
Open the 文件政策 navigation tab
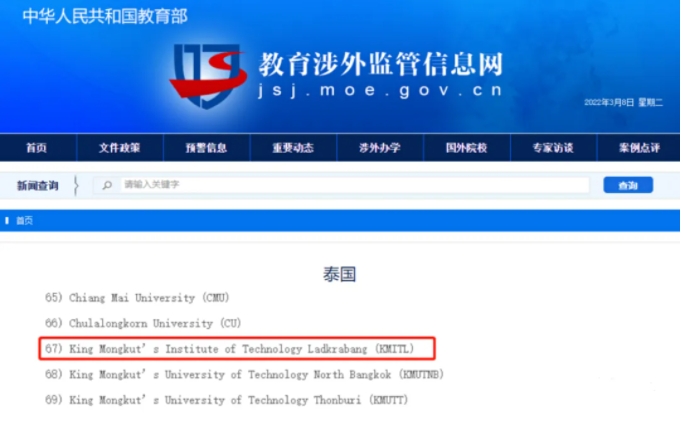(119, 148)
